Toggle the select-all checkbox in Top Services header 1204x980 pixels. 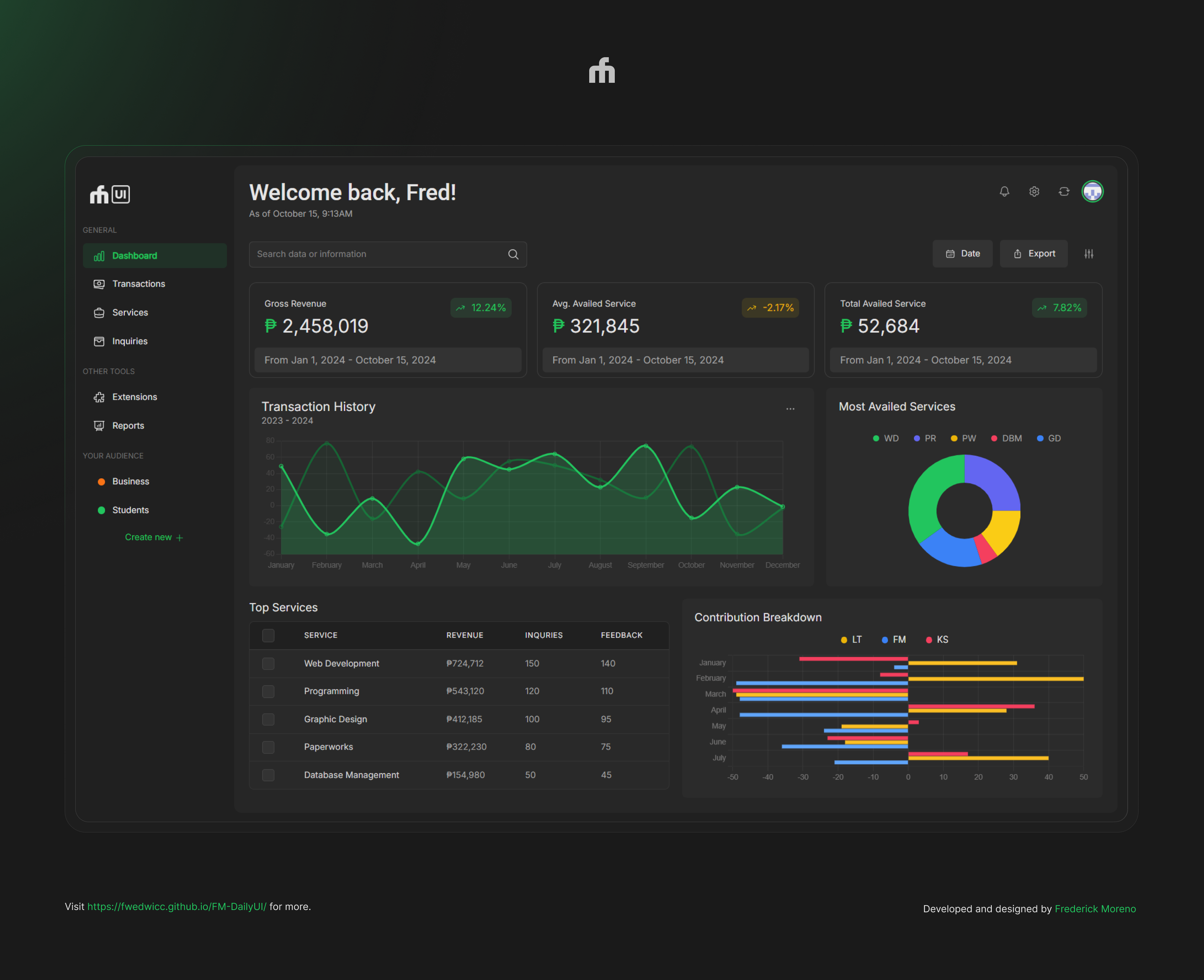point(268,635)
